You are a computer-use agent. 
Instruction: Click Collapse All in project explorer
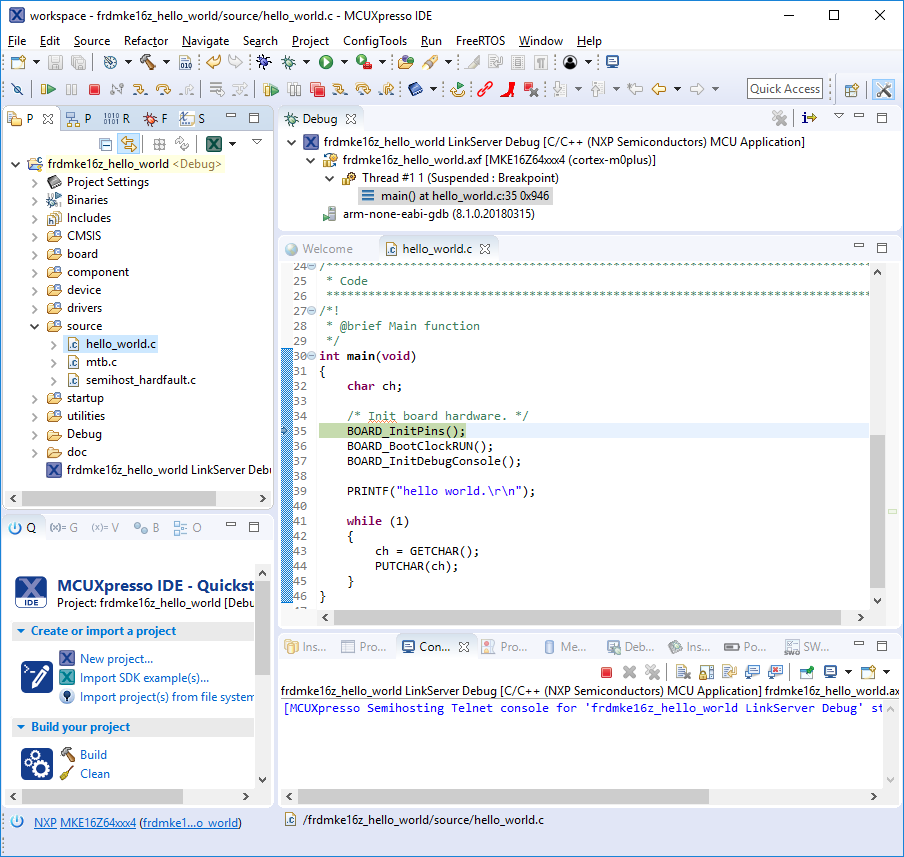pos(105,144)
